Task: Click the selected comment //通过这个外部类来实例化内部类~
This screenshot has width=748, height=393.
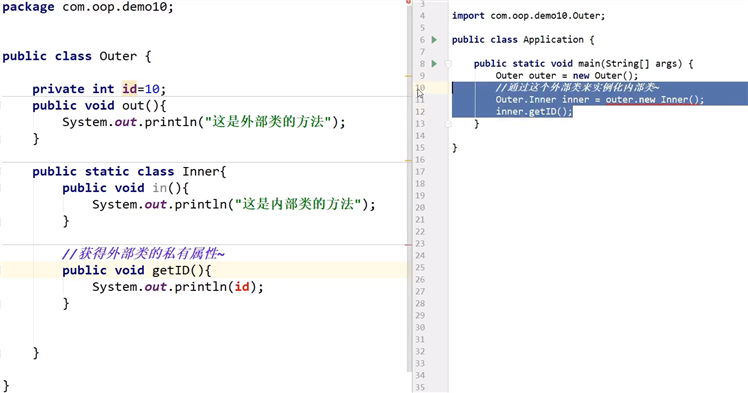Action: [x=577, y=87]
